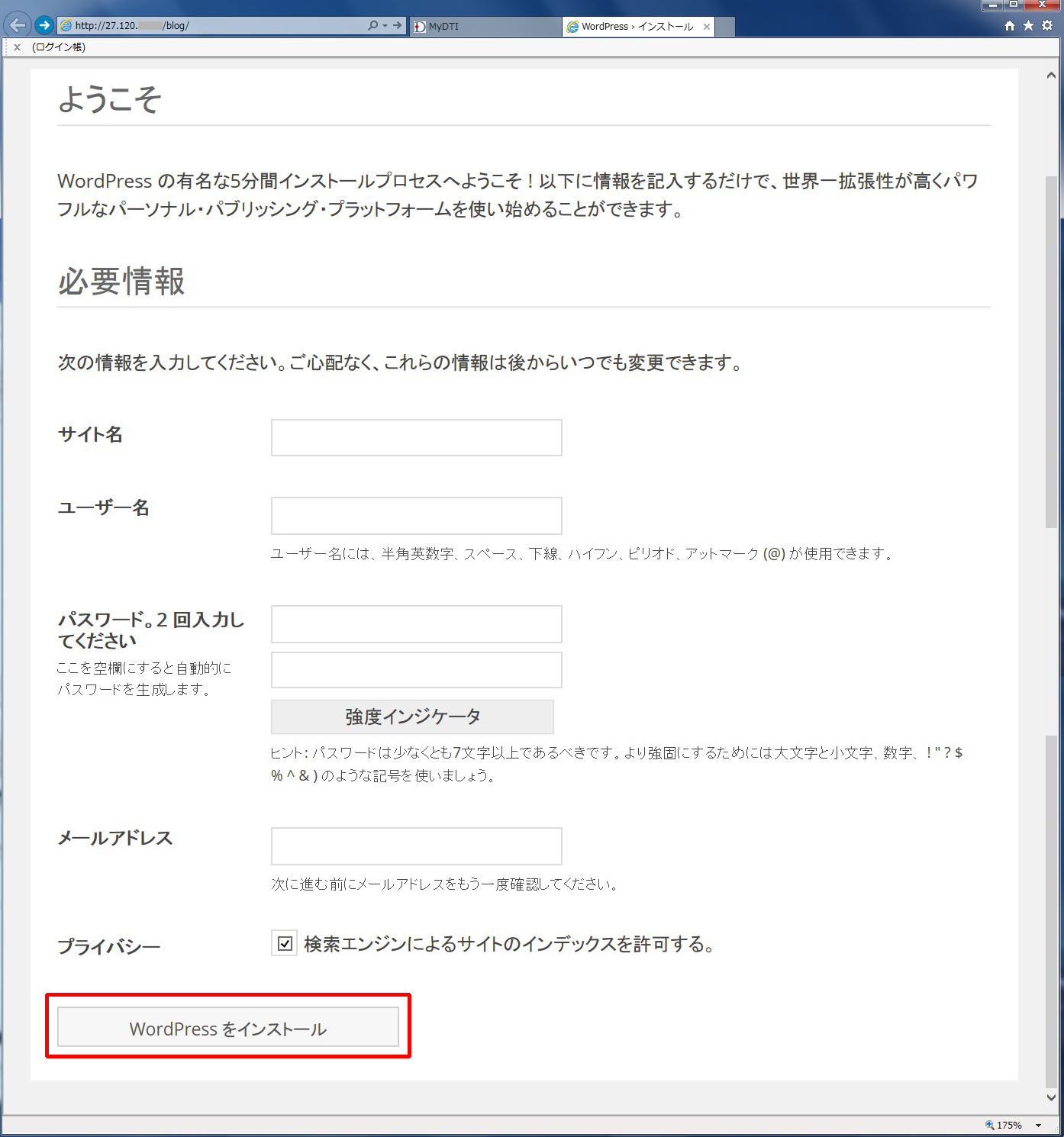Open the Tools gear icon
This screenshot has height=1137, width=1064.
[x=1047, y=26]
